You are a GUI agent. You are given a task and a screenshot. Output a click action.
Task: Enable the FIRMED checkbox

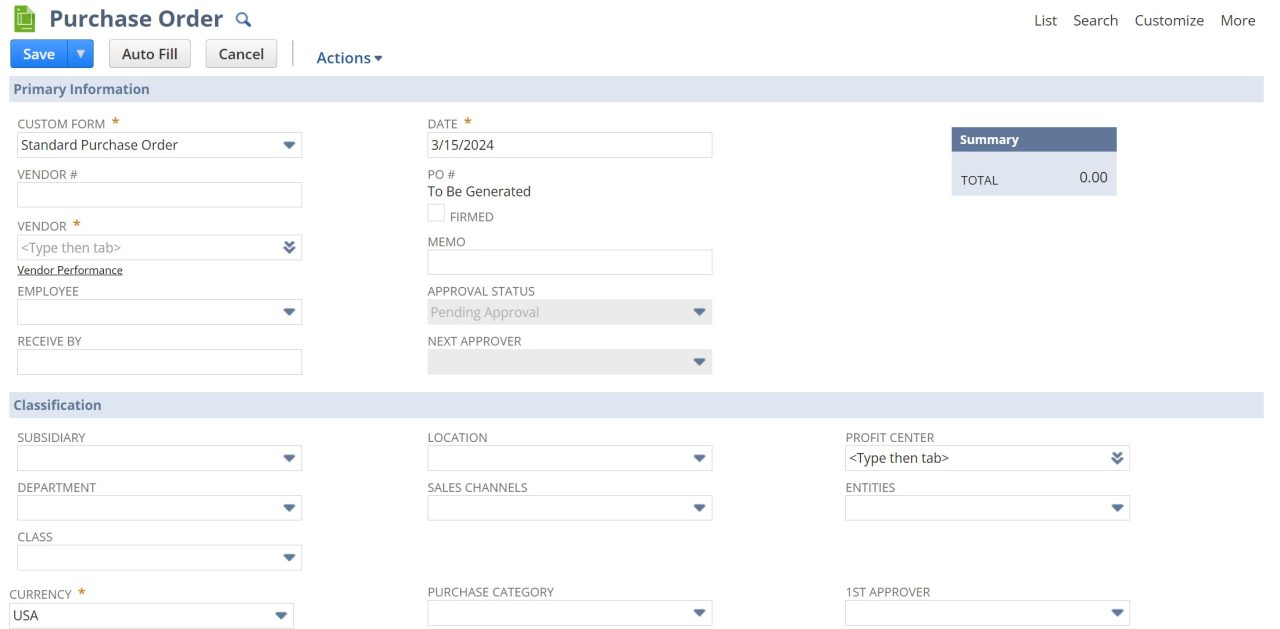click(436, 212)
